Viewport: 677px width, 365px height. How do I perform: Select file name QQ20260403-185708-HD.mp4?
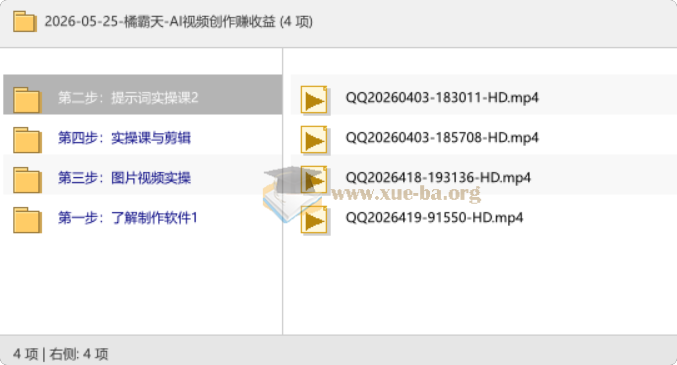(x=442, y=138)
